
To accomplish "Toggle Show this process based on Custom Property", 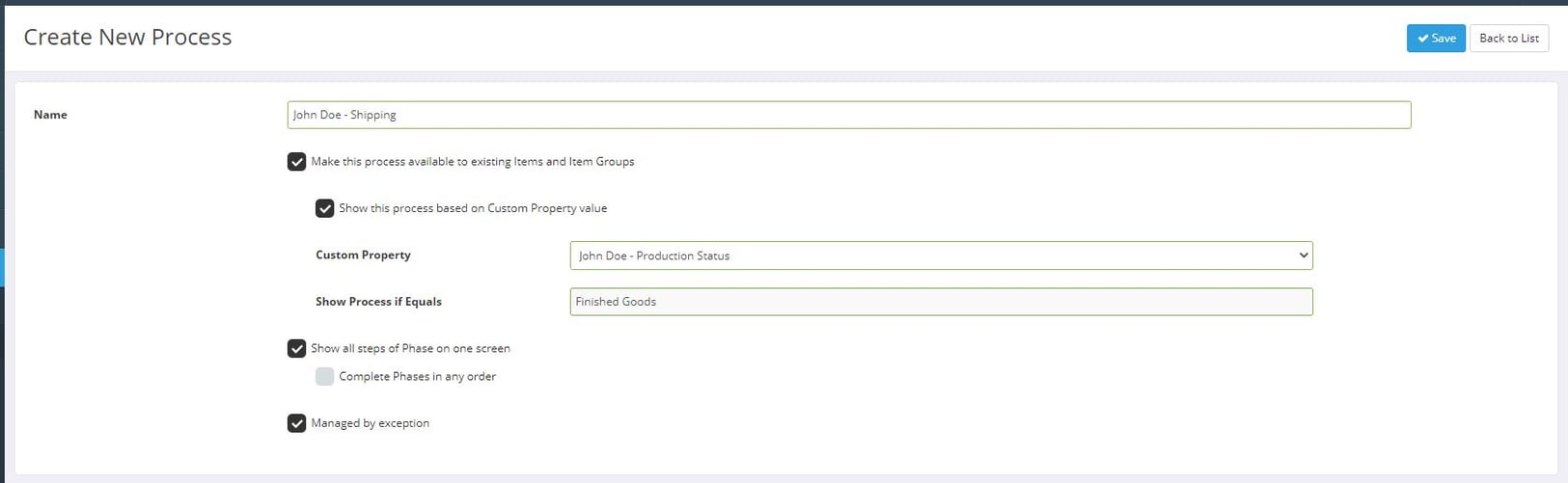I will (324, 208).
